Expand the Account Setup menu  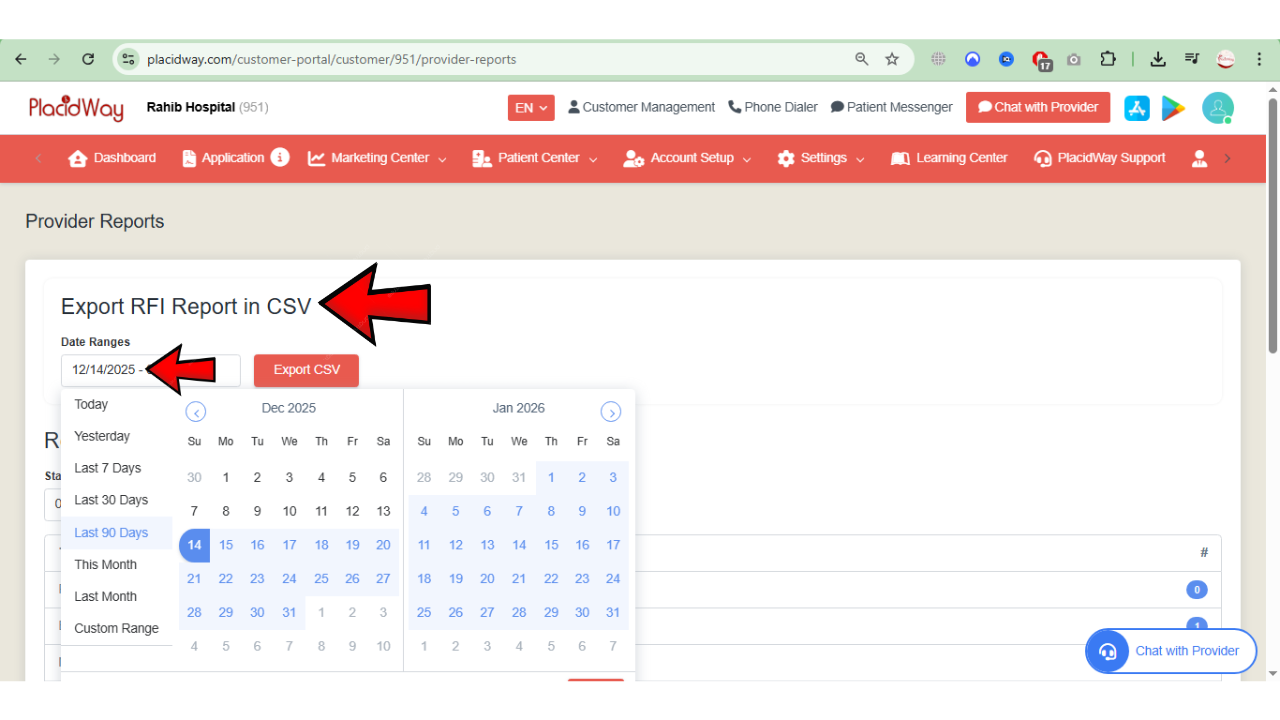[687, 158]
